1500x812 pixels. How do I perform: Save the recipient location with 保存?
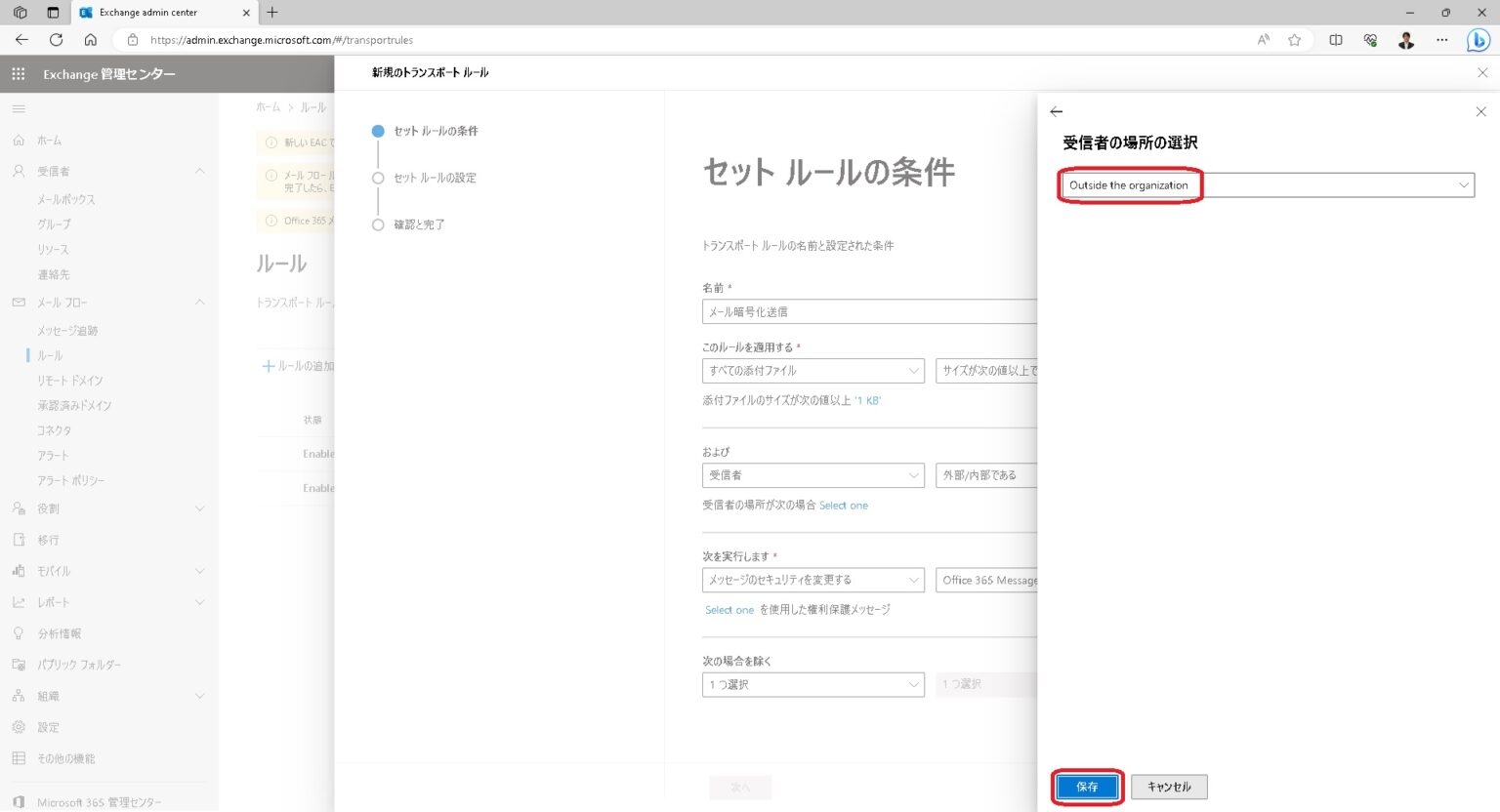click(x=1086, y=787)
